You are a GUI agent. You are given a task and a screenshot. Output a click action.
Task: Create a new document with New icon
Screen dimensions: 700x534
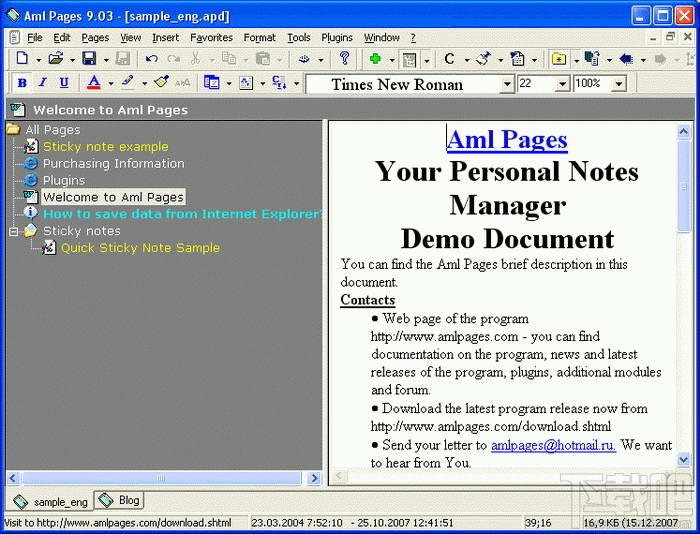(22, 58)
